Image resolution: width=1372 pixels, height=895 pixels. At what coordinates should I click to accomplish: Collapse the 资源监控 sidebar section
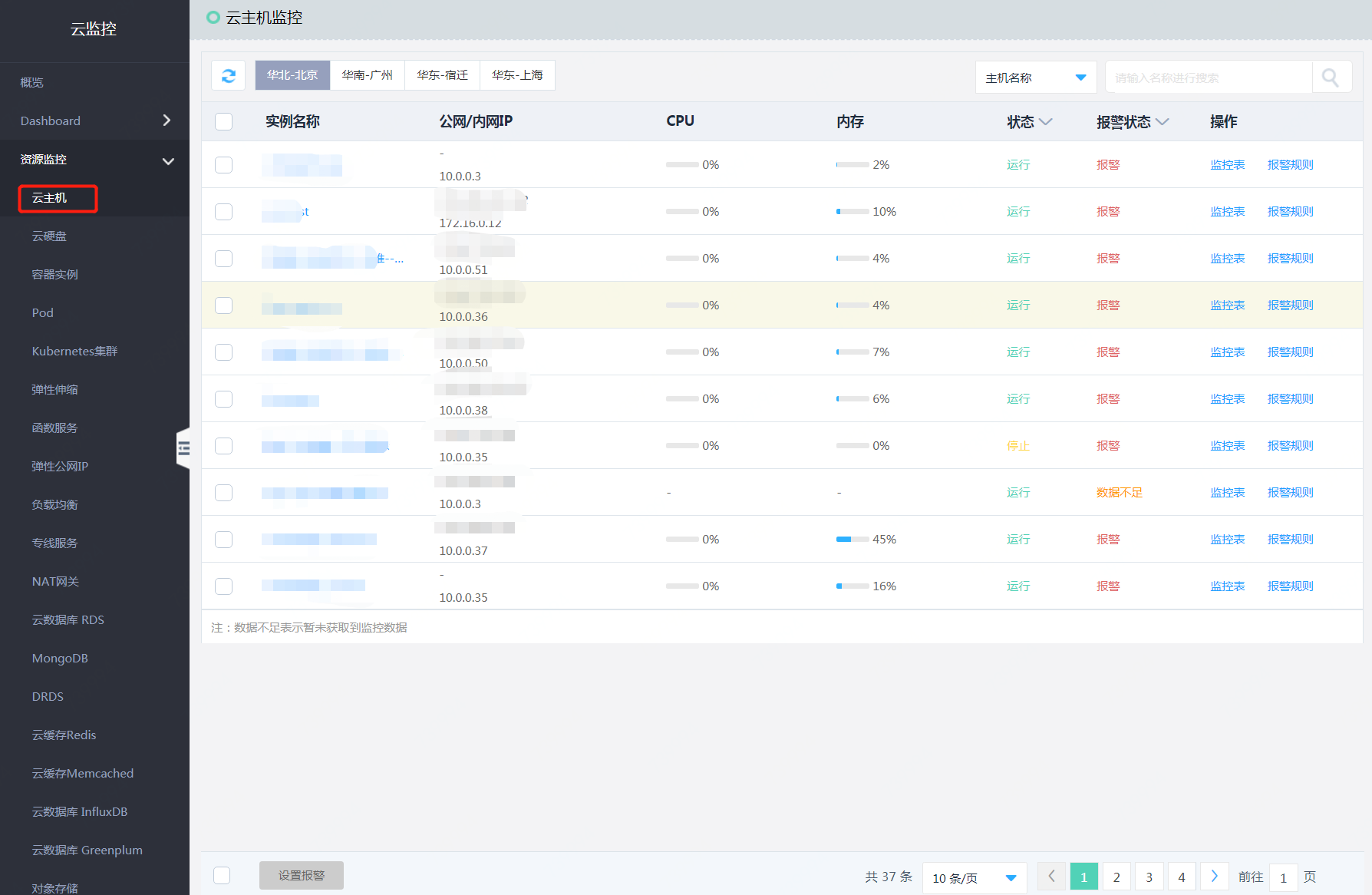click(x=168, y=160)
